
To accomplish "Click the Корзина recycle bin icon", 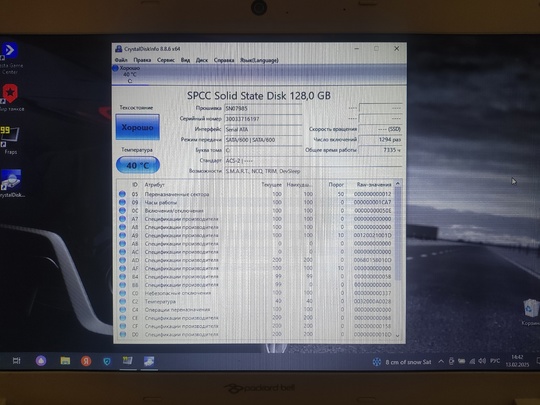I will click(531, 312).
